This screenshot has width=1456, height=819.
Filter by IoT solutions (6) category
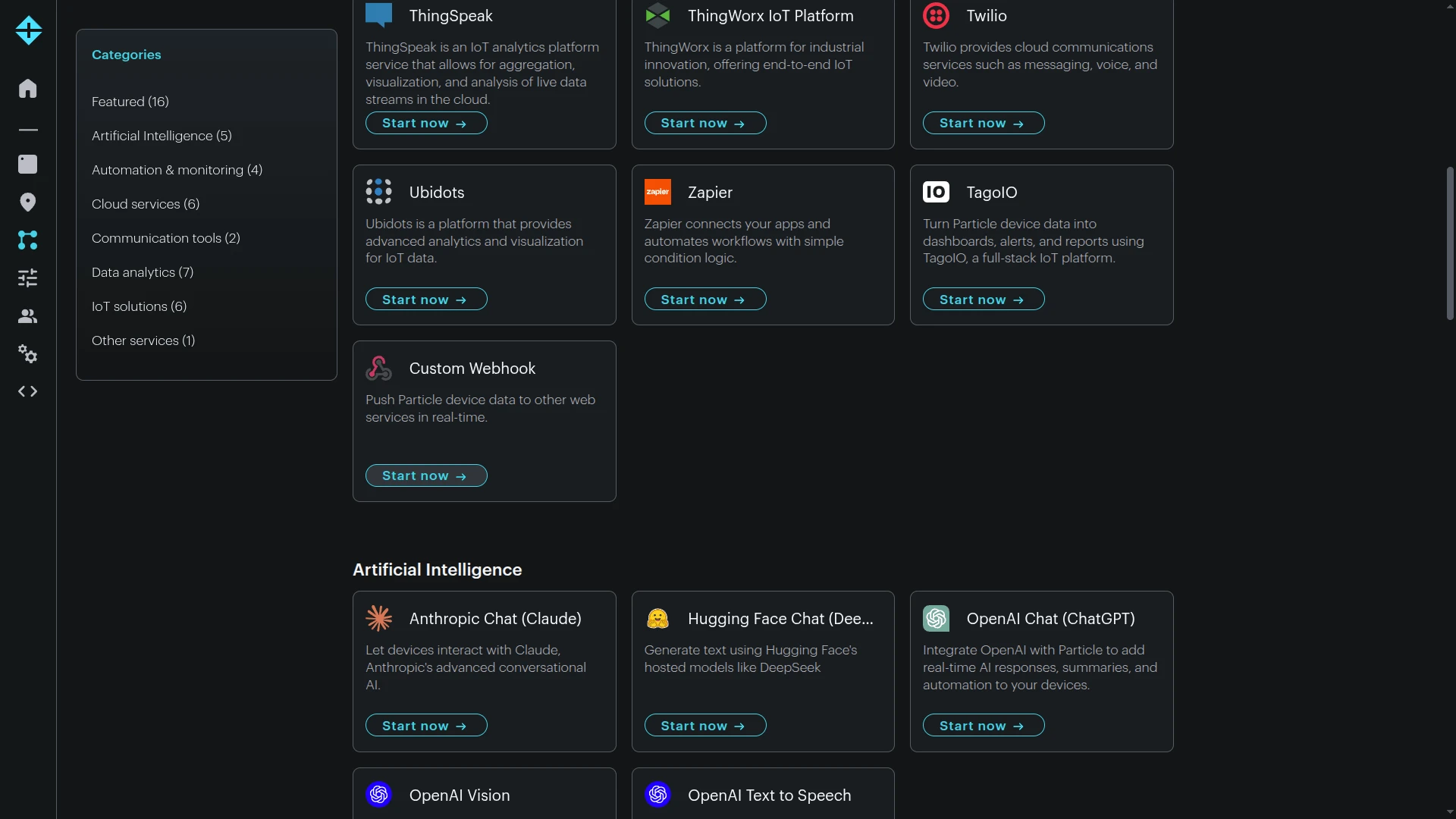(x=139, y=306)
